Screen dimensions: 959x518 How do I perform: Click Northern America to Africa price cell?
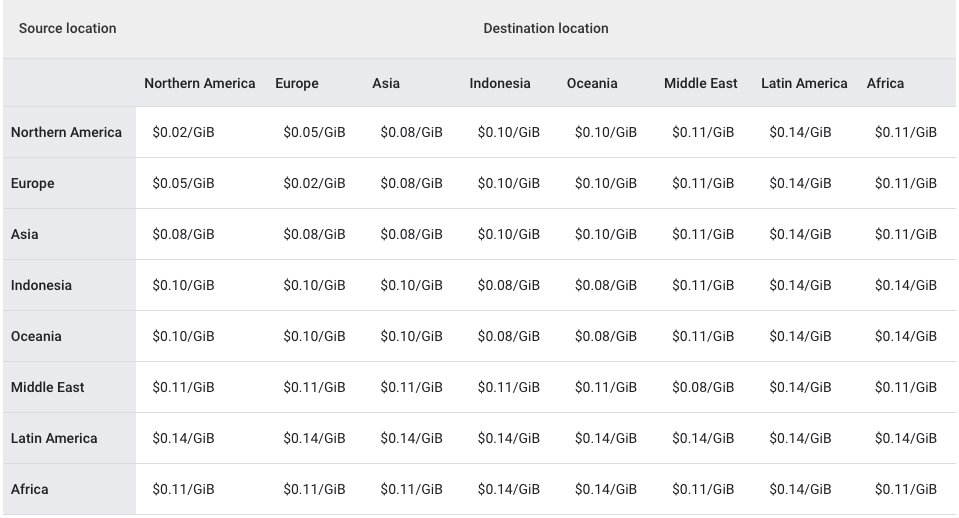905,132
